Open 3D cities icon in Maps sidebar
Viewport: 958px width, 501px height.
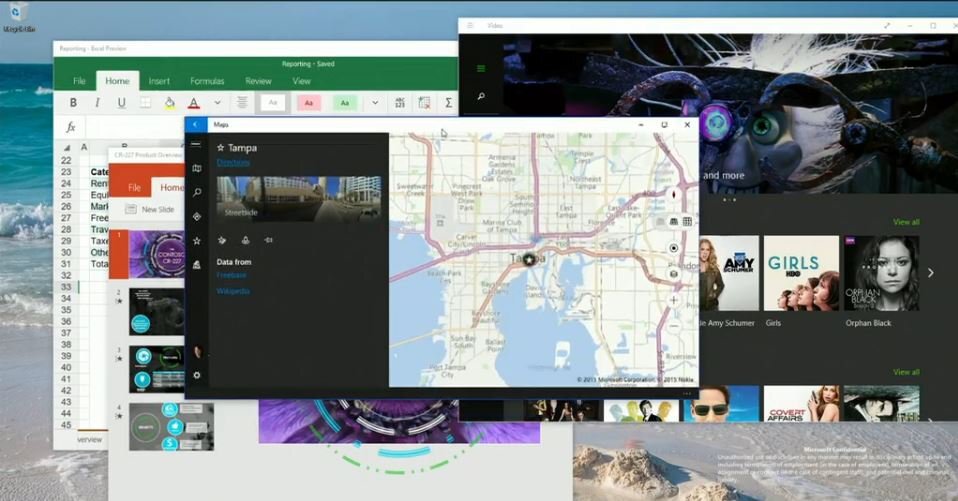pos(197,265)
